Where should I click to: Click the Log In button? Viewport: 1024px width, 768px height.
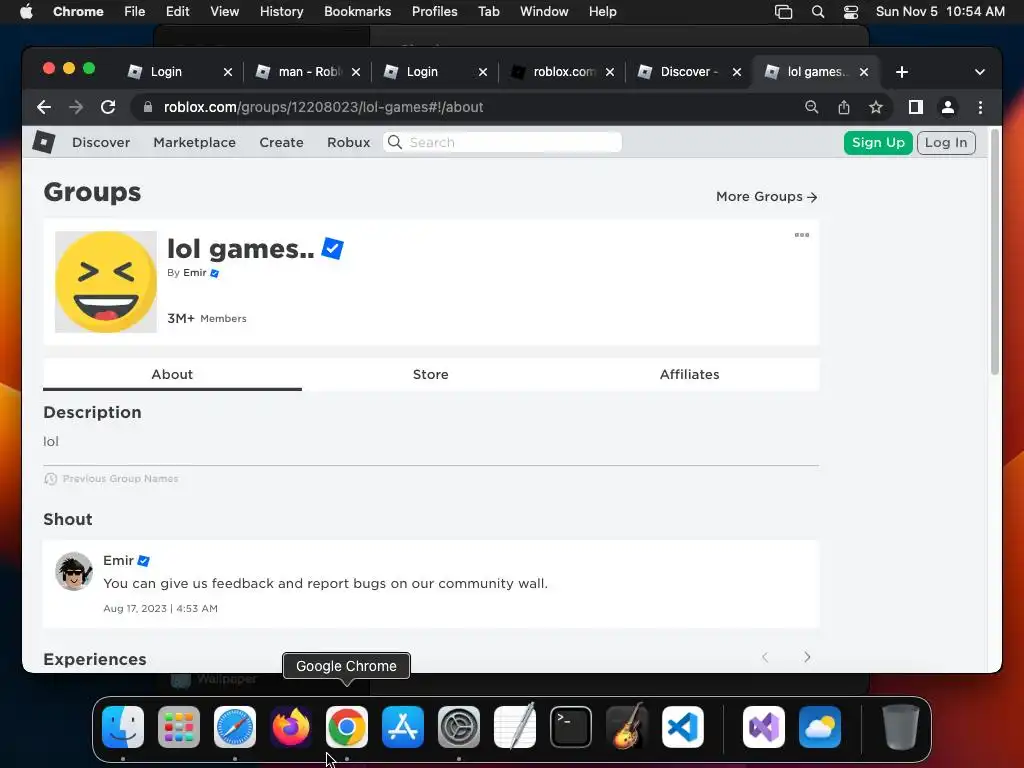(946, 142)
